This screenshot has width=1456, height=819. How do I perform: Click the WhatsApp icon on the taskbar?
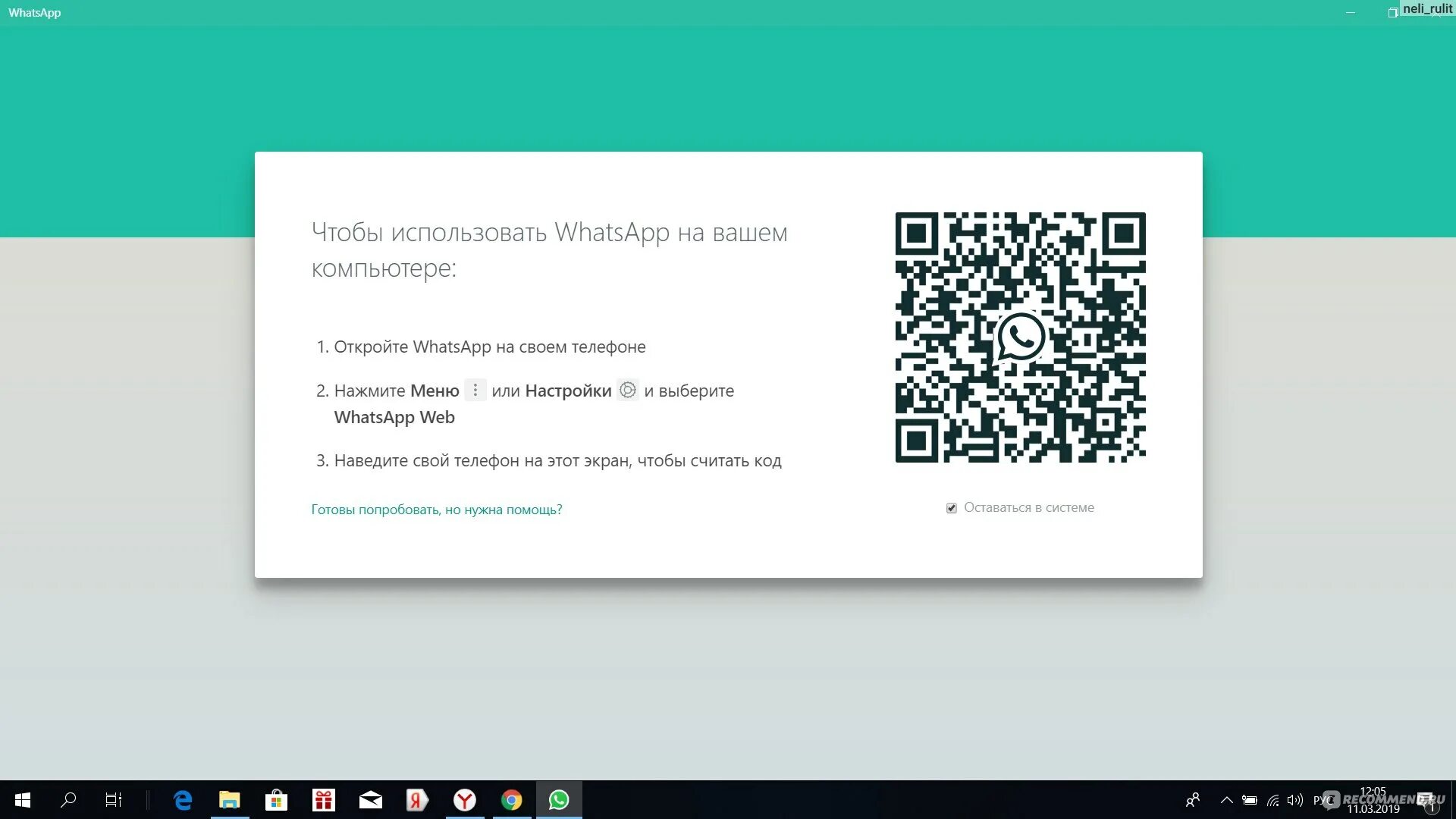(x=559, y=800)
